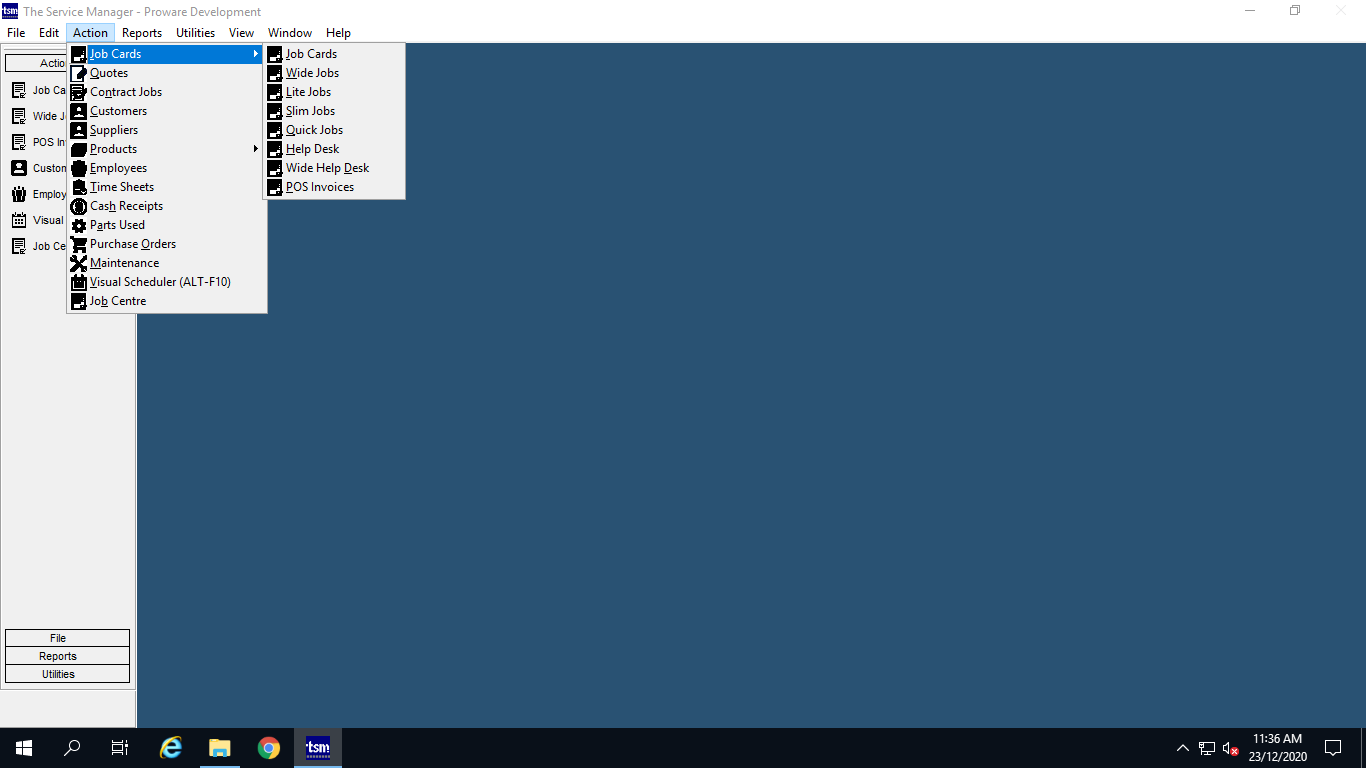The width and height of the screenshot is (1366, 769).
Task: Expand the Products submenu
Action: [256, 149]
